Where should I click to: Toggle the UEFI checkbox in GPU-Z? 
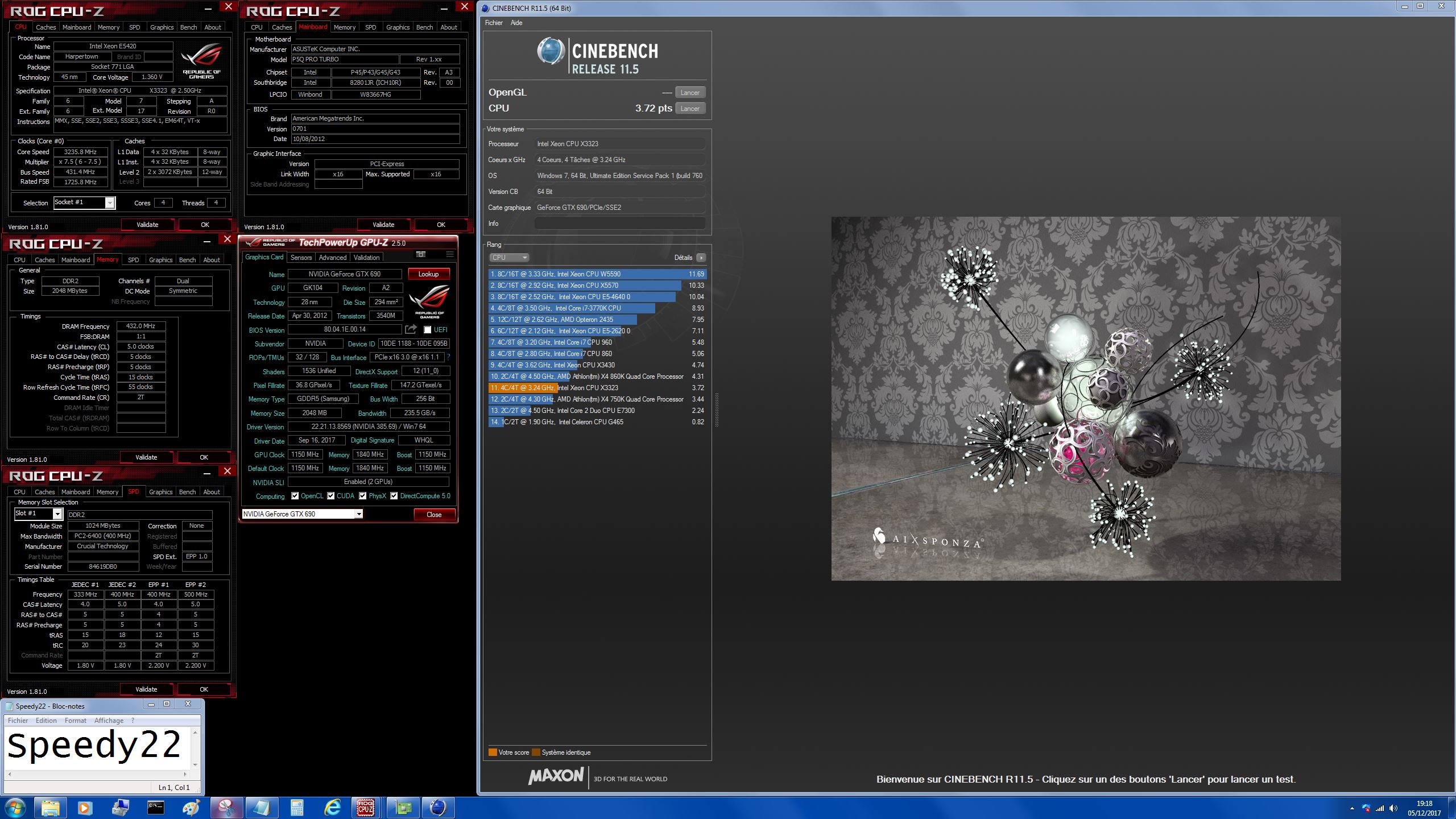click(x=428, y=330)
